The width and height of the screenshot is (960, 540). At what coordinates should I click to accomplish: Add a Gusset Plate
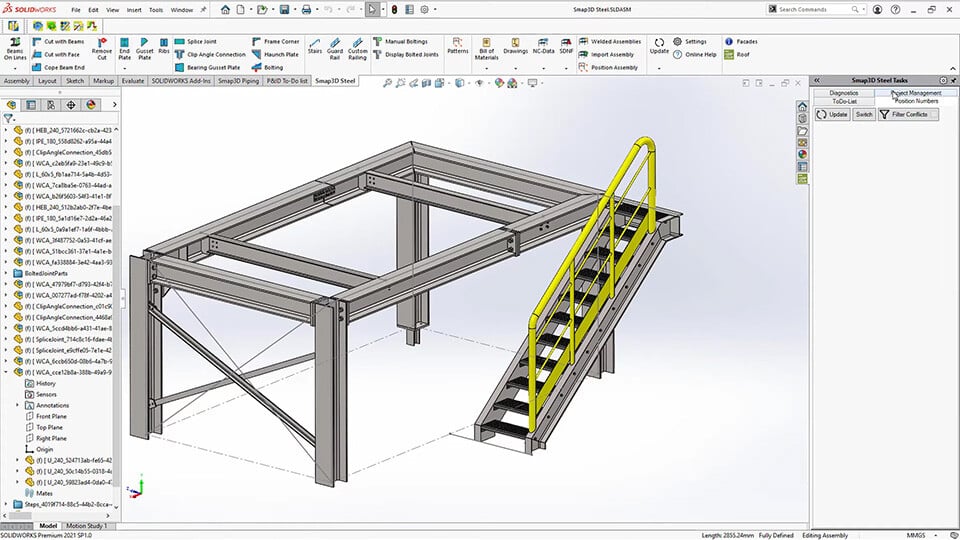coord(144,48)
